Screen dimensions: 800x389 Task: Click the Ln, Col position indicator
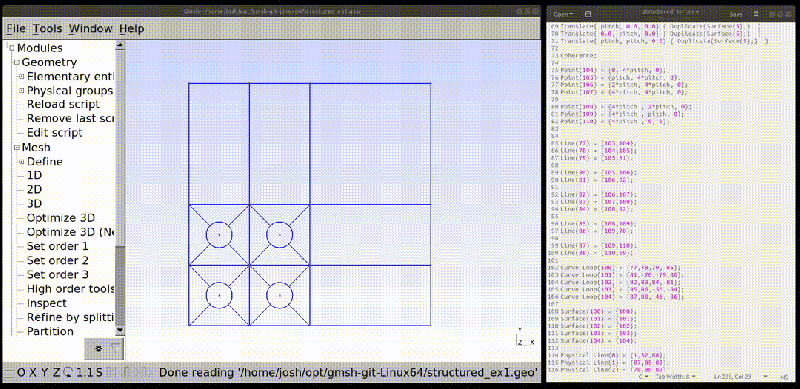(x=732, y=376)
